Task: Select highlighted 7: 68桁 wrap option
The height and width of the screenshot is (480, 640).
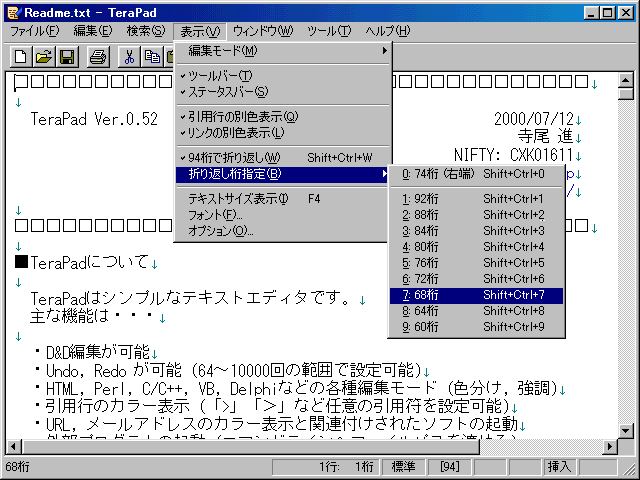Action: point(476,295)
